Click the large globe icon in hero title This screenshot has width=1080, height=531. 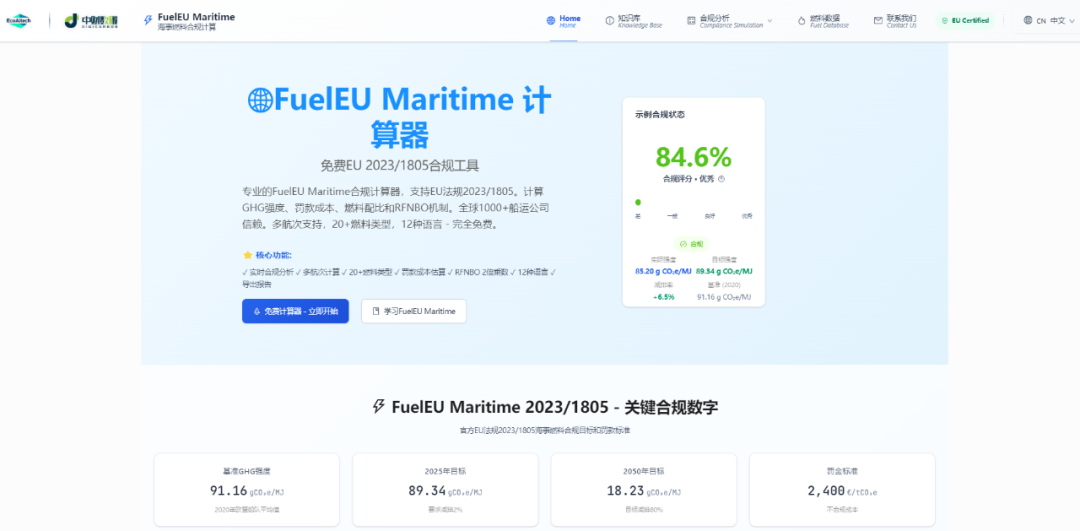click(x=260, y=101)
